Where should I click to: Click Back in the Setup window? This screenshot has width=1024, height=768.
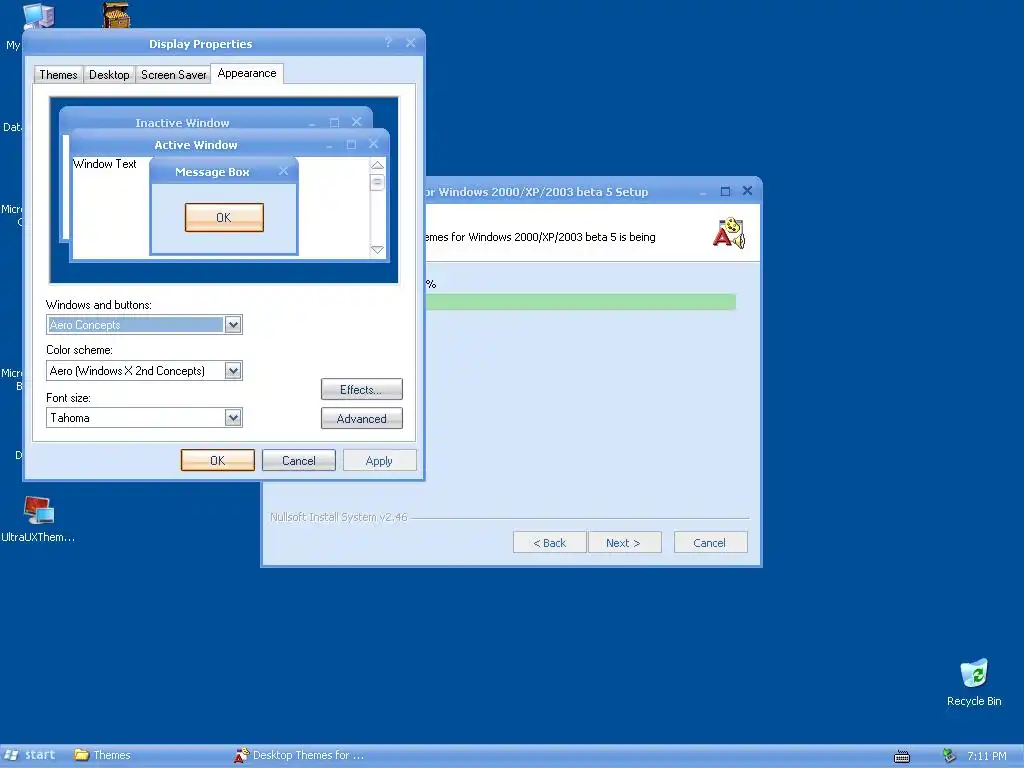[x=549, y=543]
